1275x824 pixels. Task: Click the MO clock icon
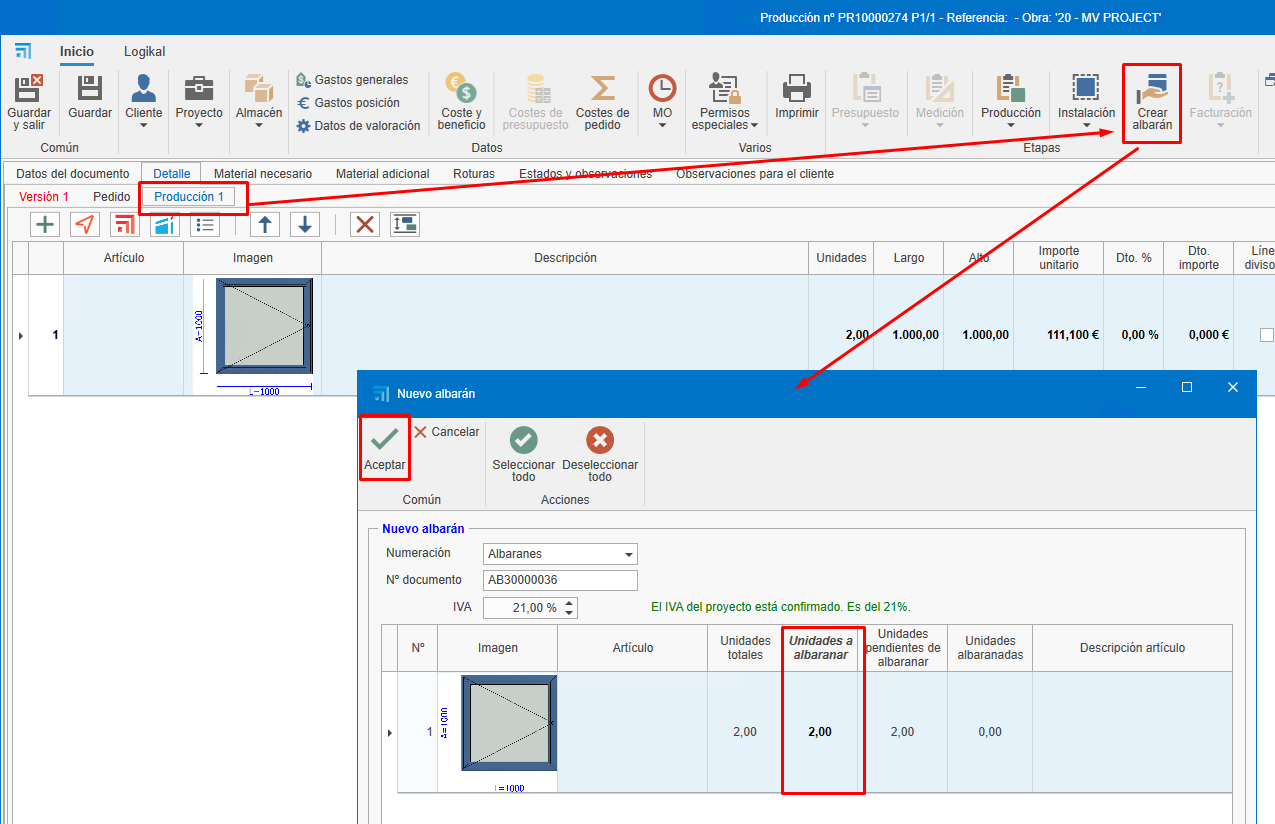pyautogui.click(x=662, y=88)
